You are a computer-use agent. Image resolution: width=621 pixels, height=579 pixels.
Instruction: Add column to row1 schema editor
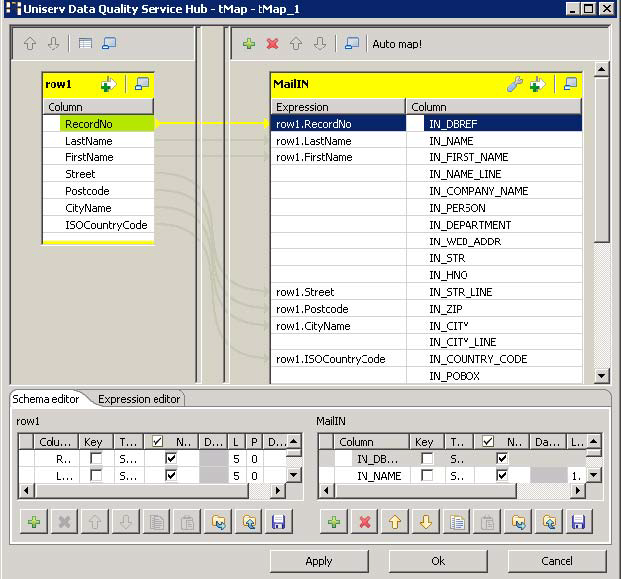tap(32, 521)
